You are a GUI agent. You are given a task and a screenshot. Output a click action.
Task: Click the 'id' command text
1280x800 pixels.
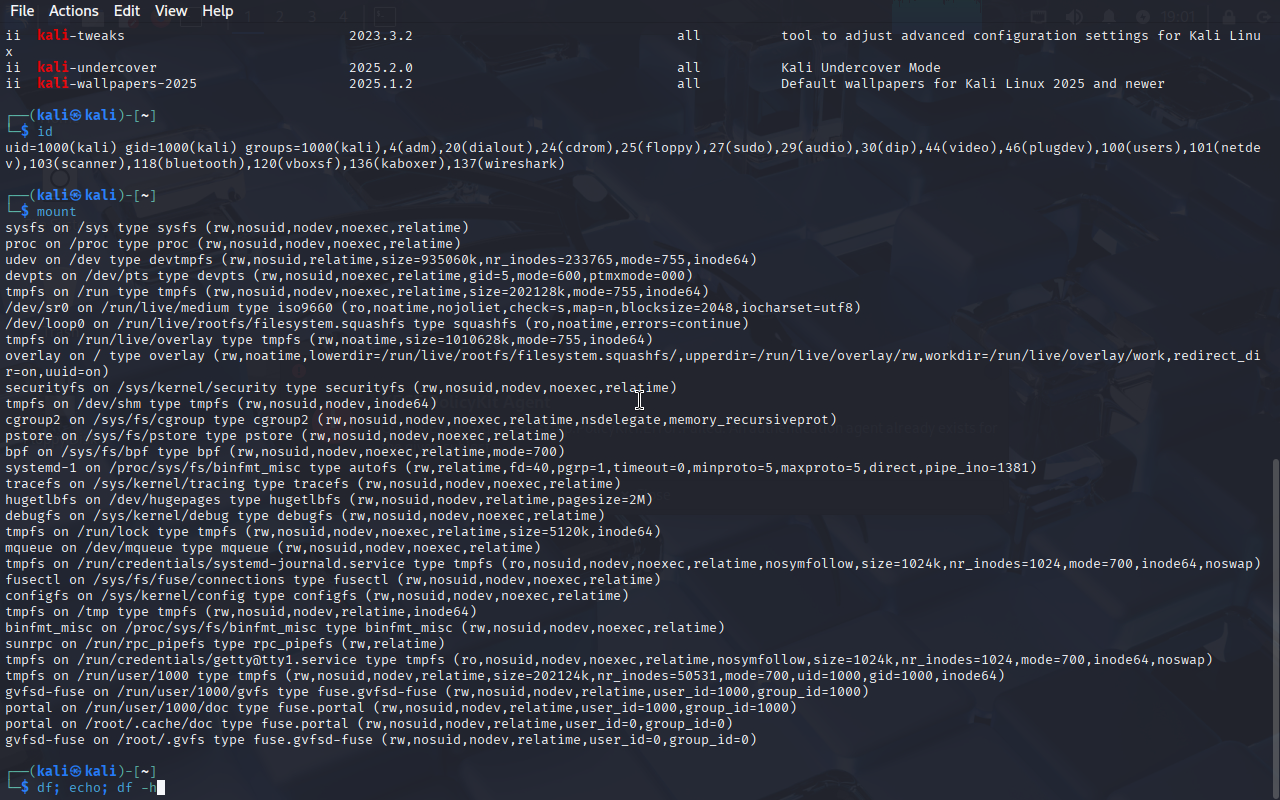click(45, 132)
